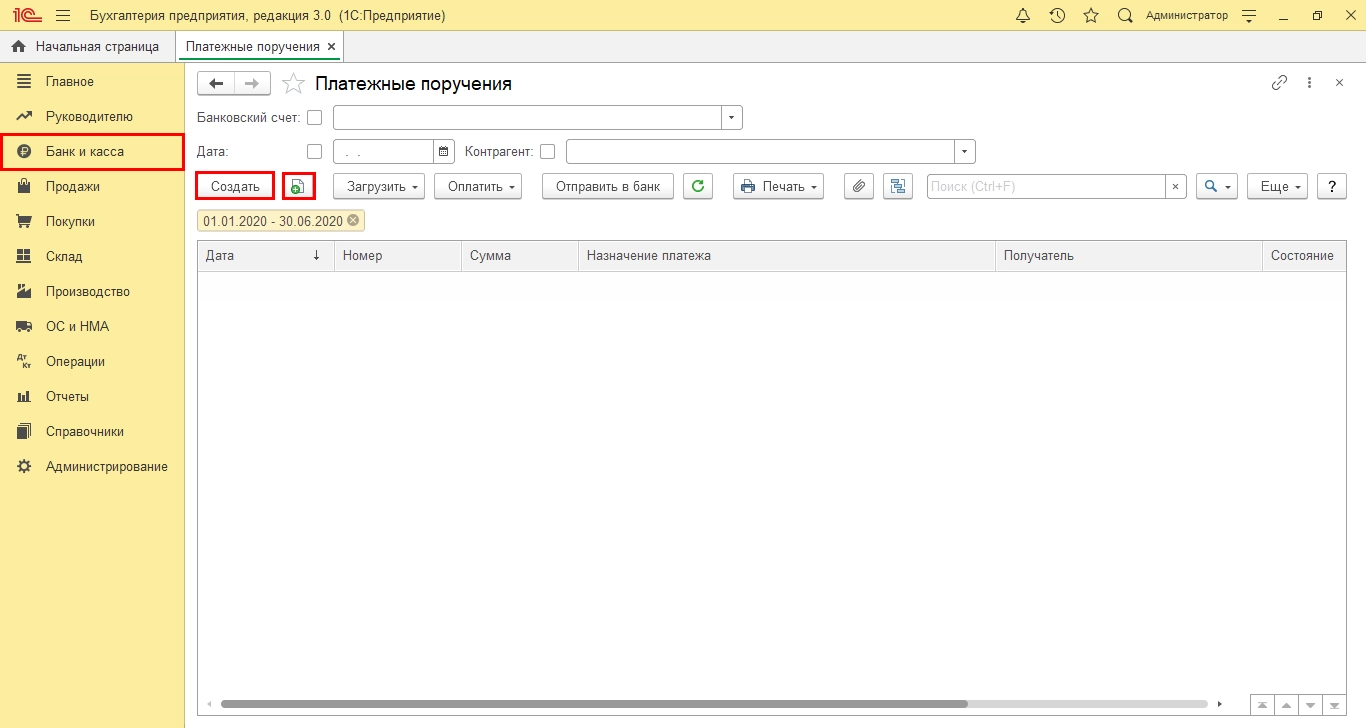
Task: Jump to the first row of the list
Action: (1264, 704)
